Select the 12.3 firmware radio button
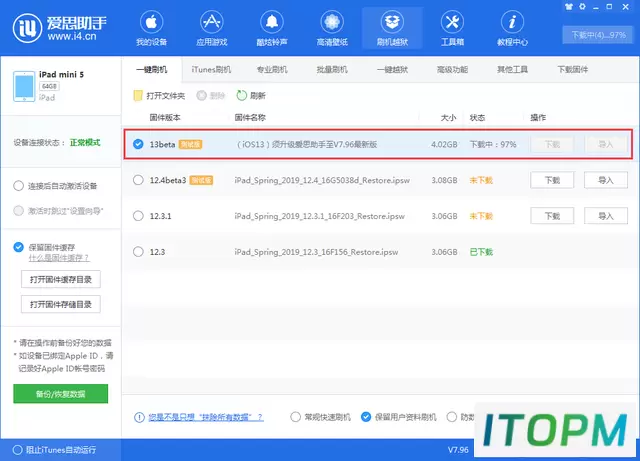640x461 pixels. click(138, 252)
